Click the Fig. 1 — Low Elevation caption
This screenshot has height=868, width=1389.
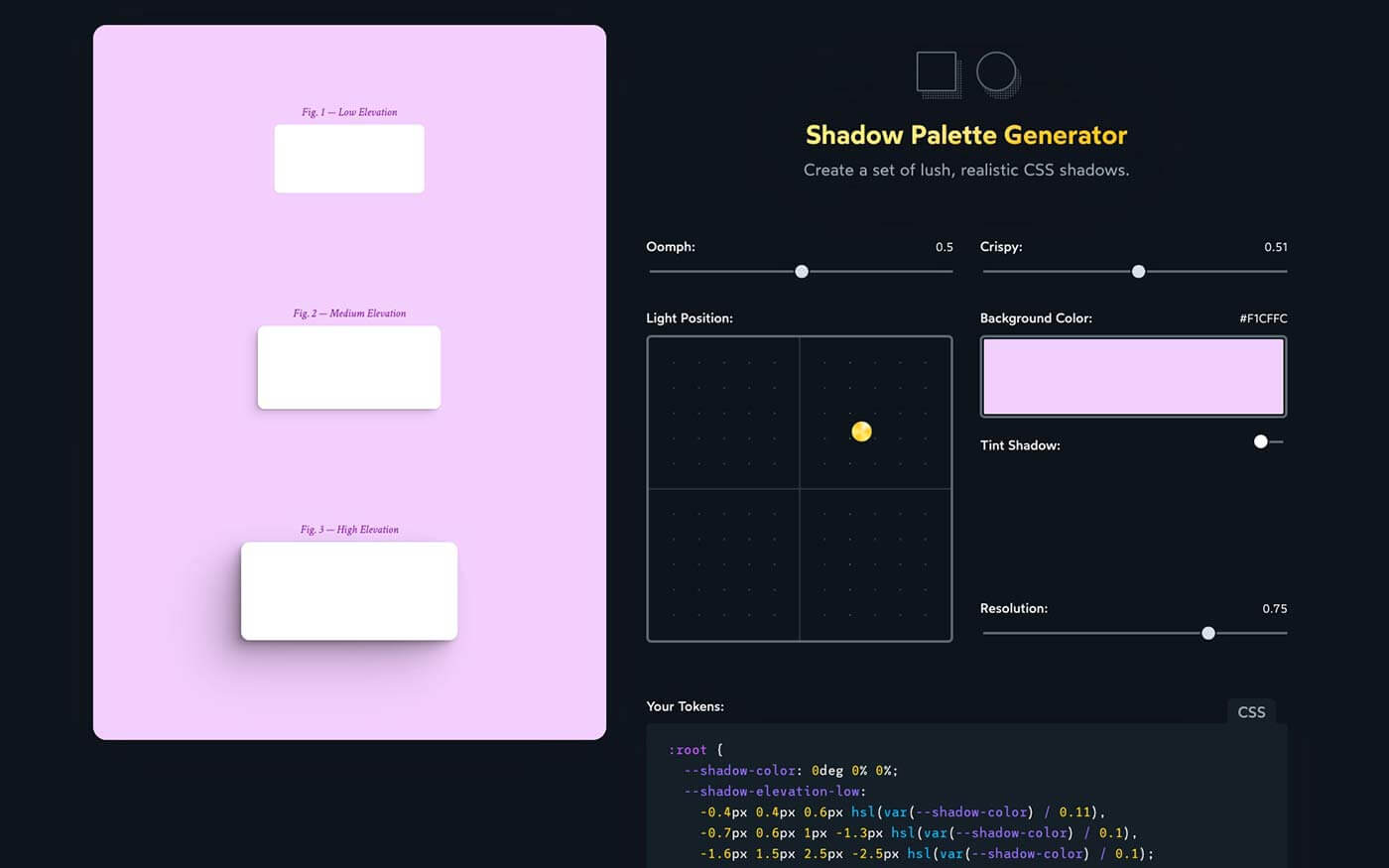(349, 112)
